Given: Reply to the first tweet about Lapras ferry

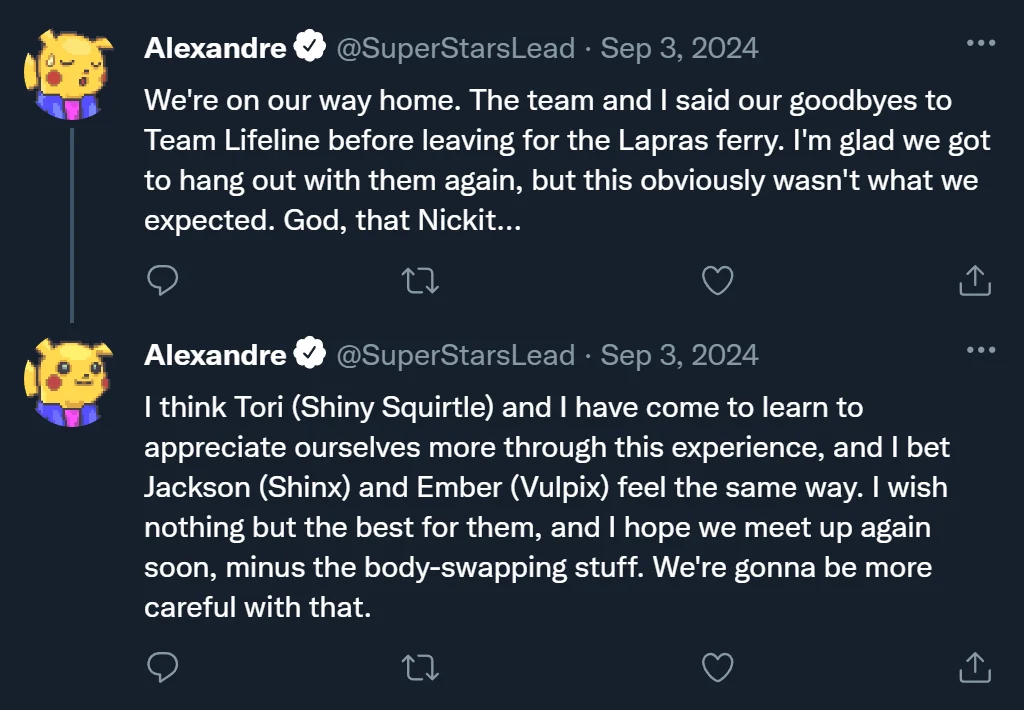Looking at the screenshot, I should click(162, 281).
